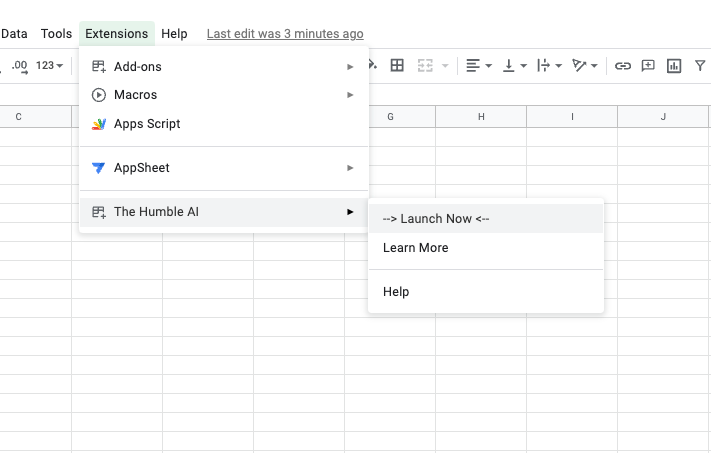Click the icon beside The Humble AI
The image size is (711, 453).
click(x=99, y=212)
